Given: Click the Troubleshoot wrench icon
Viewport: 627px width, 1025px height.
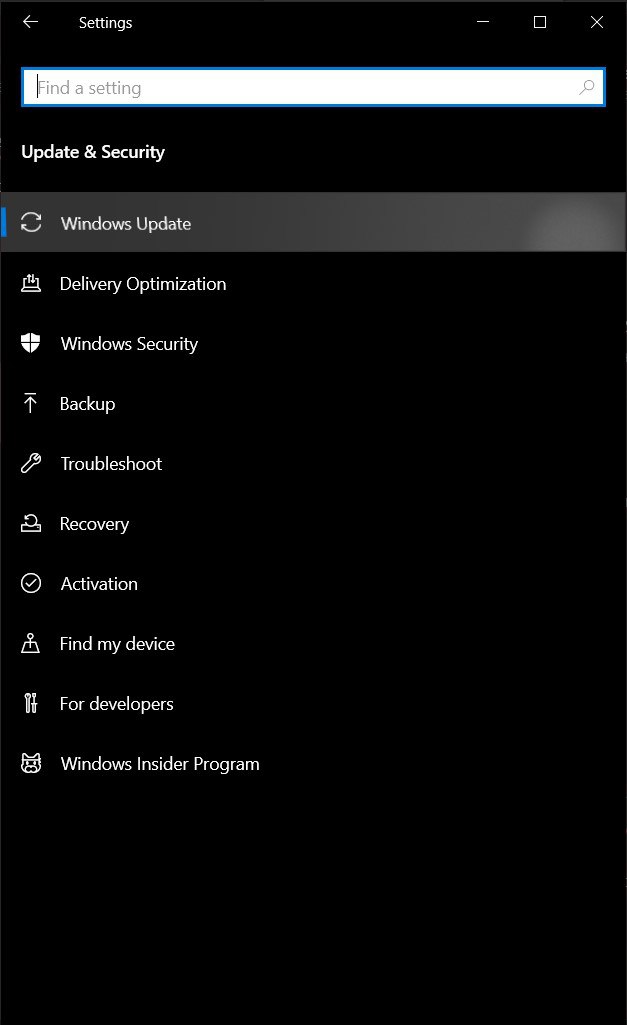Looking at the screenshot, I should tap(31, 463).
